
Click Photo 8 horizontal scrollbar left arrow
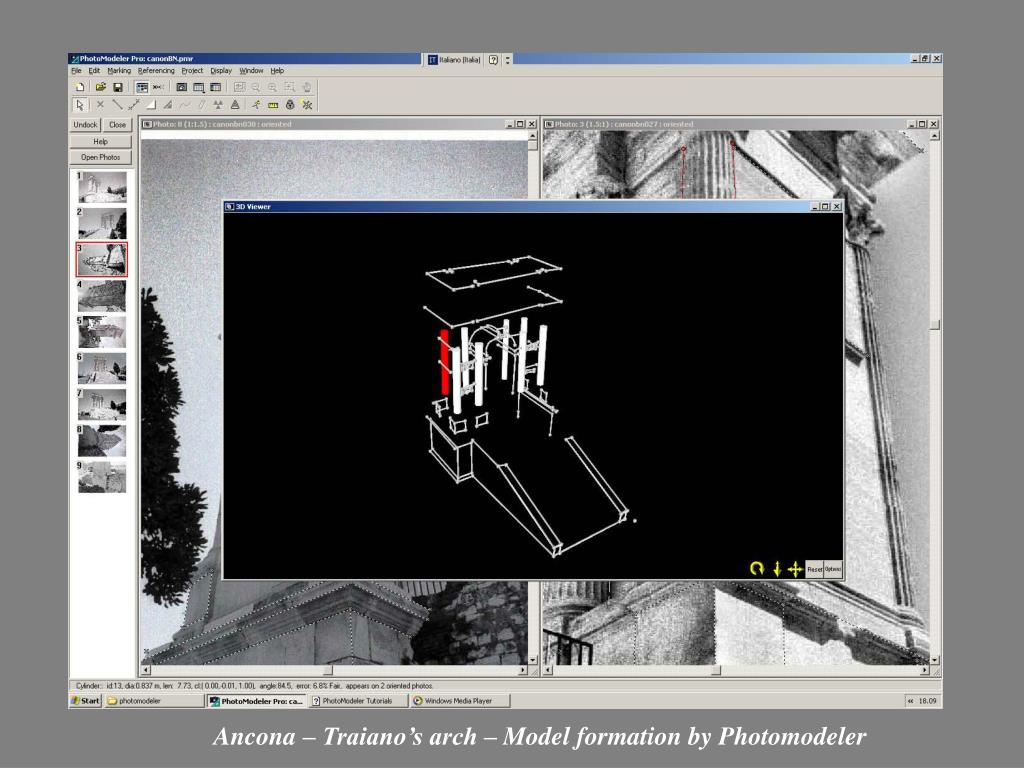(x=146, y=670)
